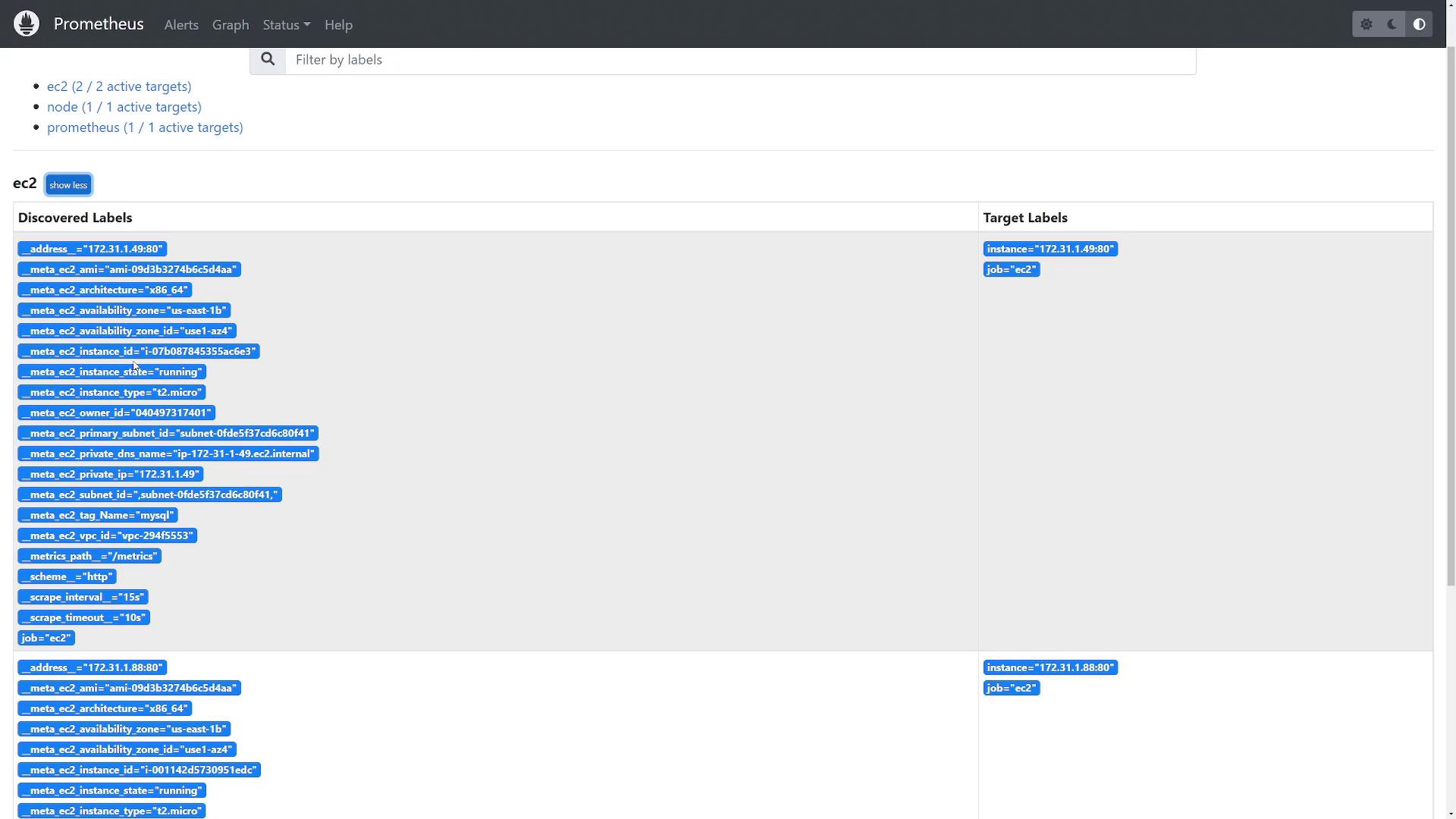The height and width of the screenshot is (819, 1456).
Task: Focus the Filter by labels field
Action: [739, 60]
